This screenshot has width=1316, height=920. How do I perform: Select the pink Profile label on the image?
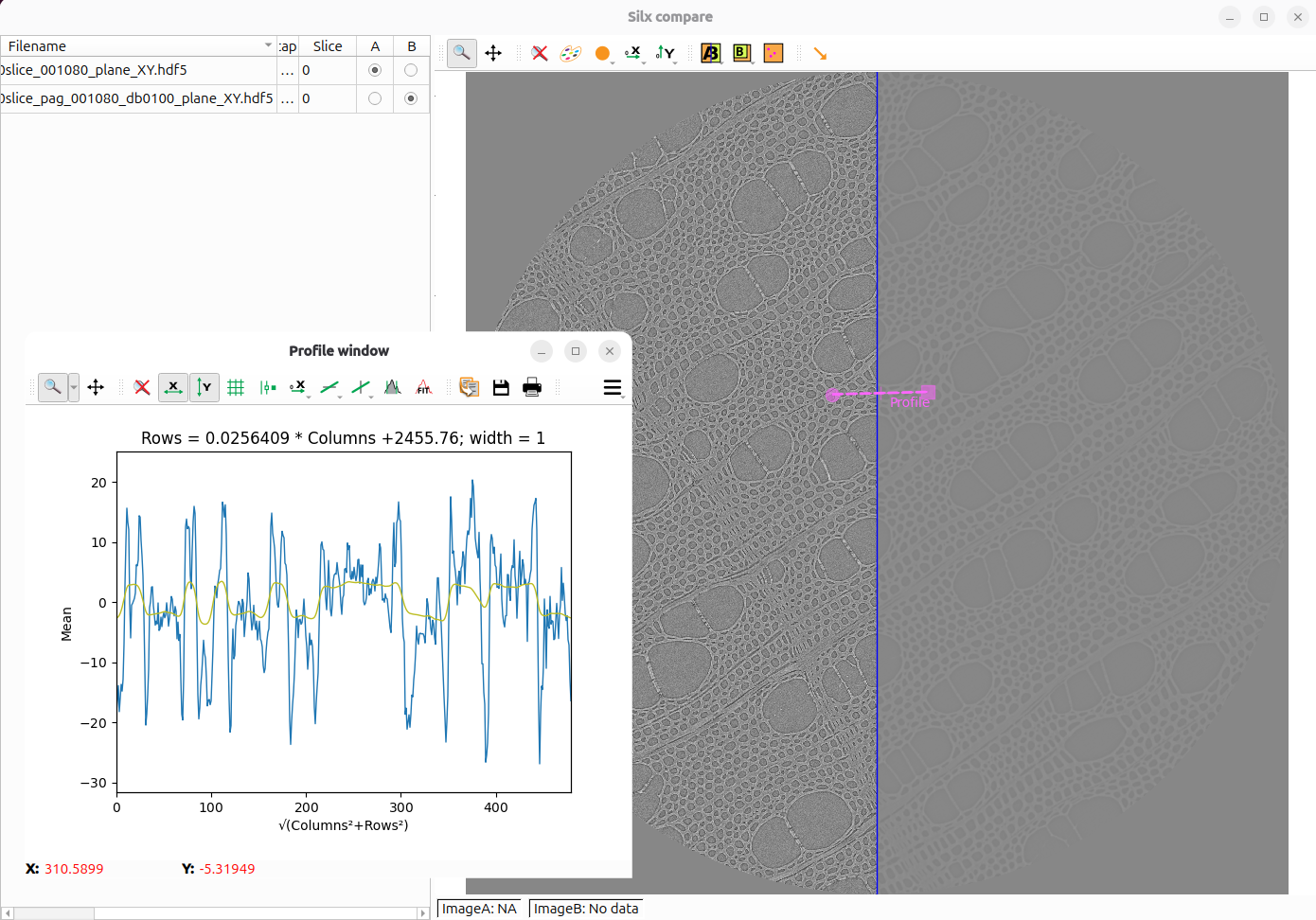(910, 402)
